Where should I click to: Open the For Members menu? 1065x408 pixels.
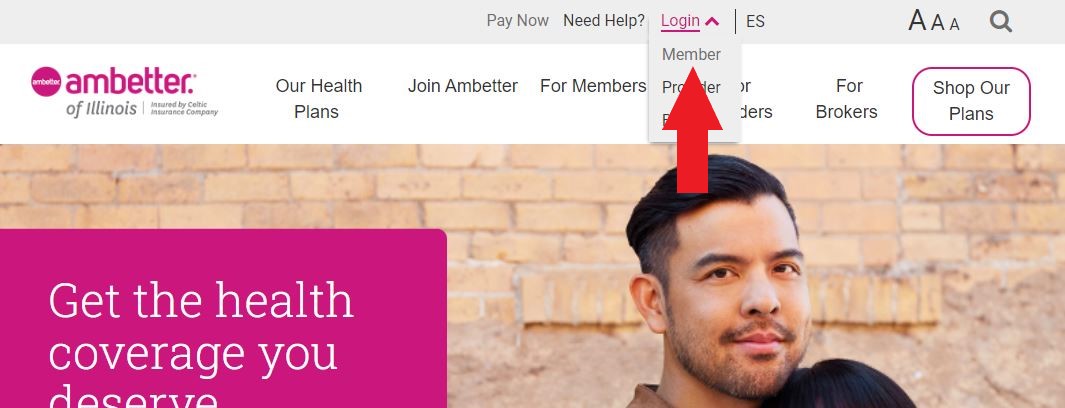tap(593, 86)
